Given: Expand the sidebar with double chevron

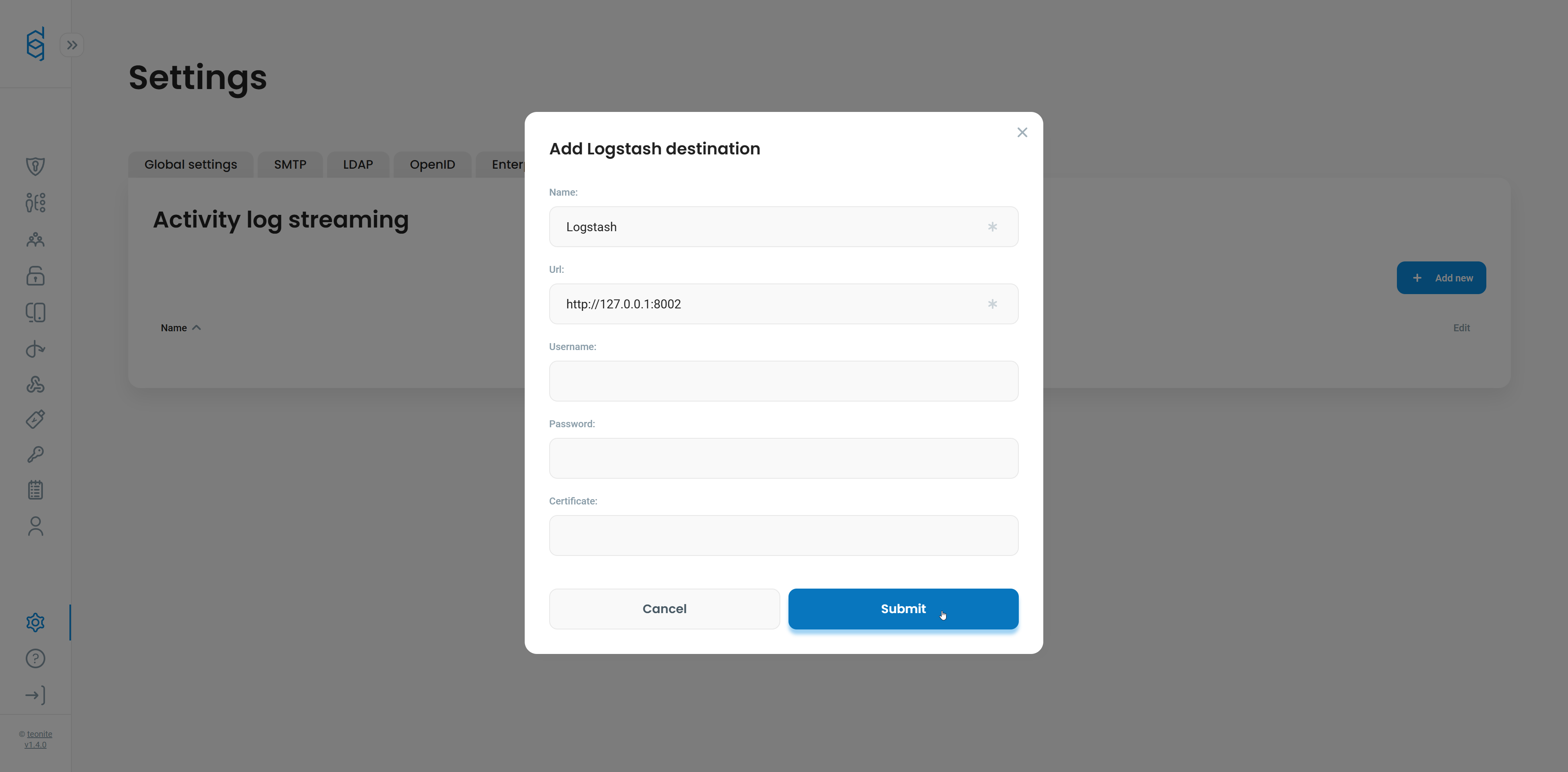Looking at the screenshot, I should pyautogui.click(x=72, y=45).
